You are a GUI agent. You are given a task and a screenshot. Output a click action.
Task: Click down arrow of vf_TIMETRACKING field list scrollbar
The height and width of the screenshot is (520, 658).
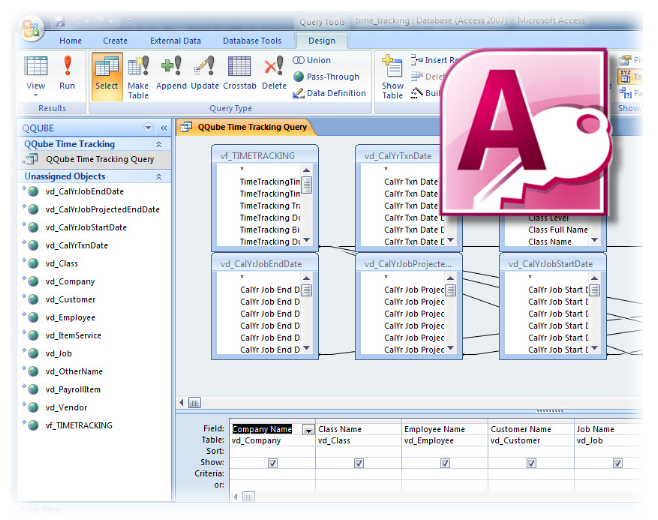[307, 240]
